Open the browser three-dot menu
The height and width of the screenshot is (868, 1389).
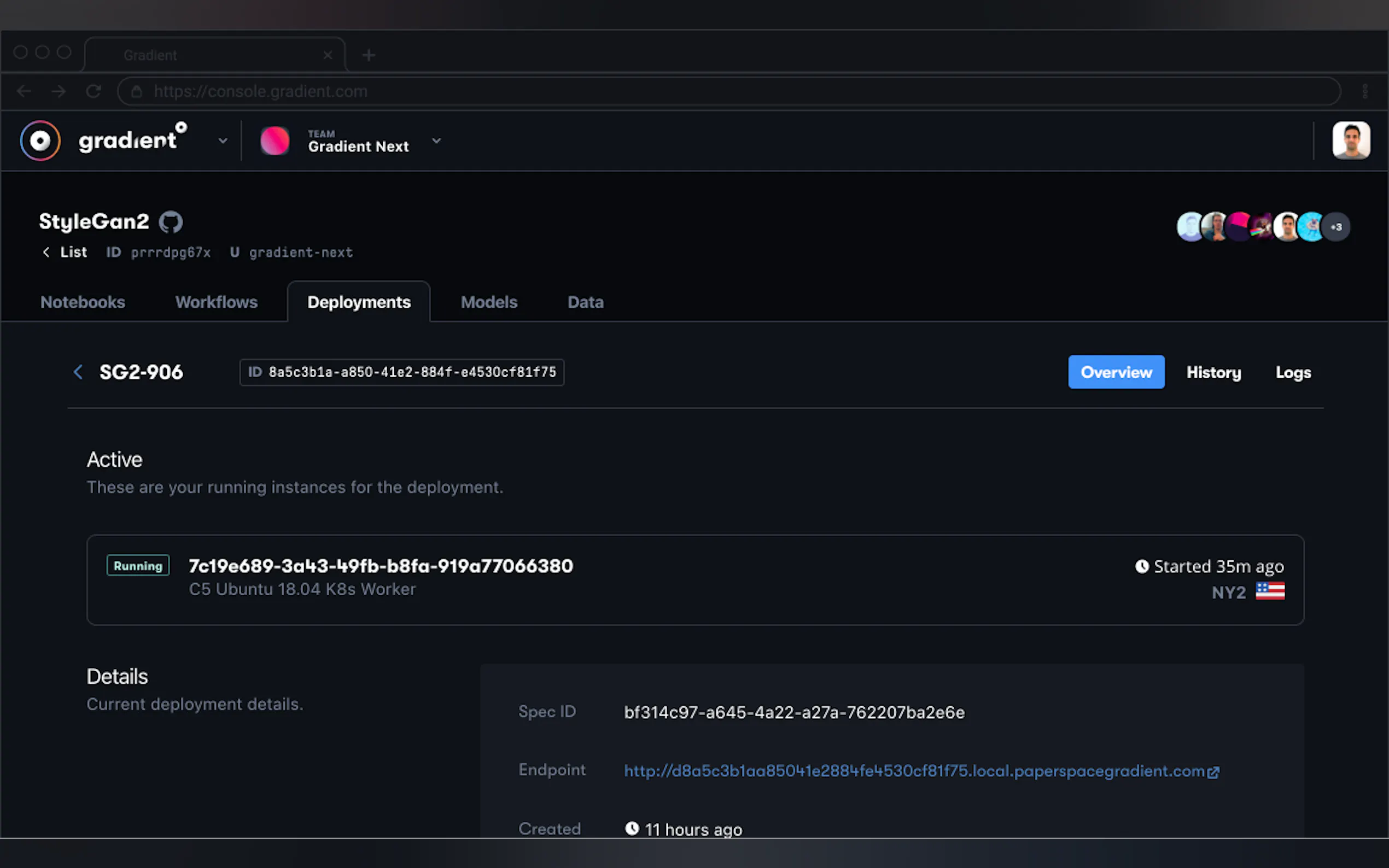[1365, 91]
